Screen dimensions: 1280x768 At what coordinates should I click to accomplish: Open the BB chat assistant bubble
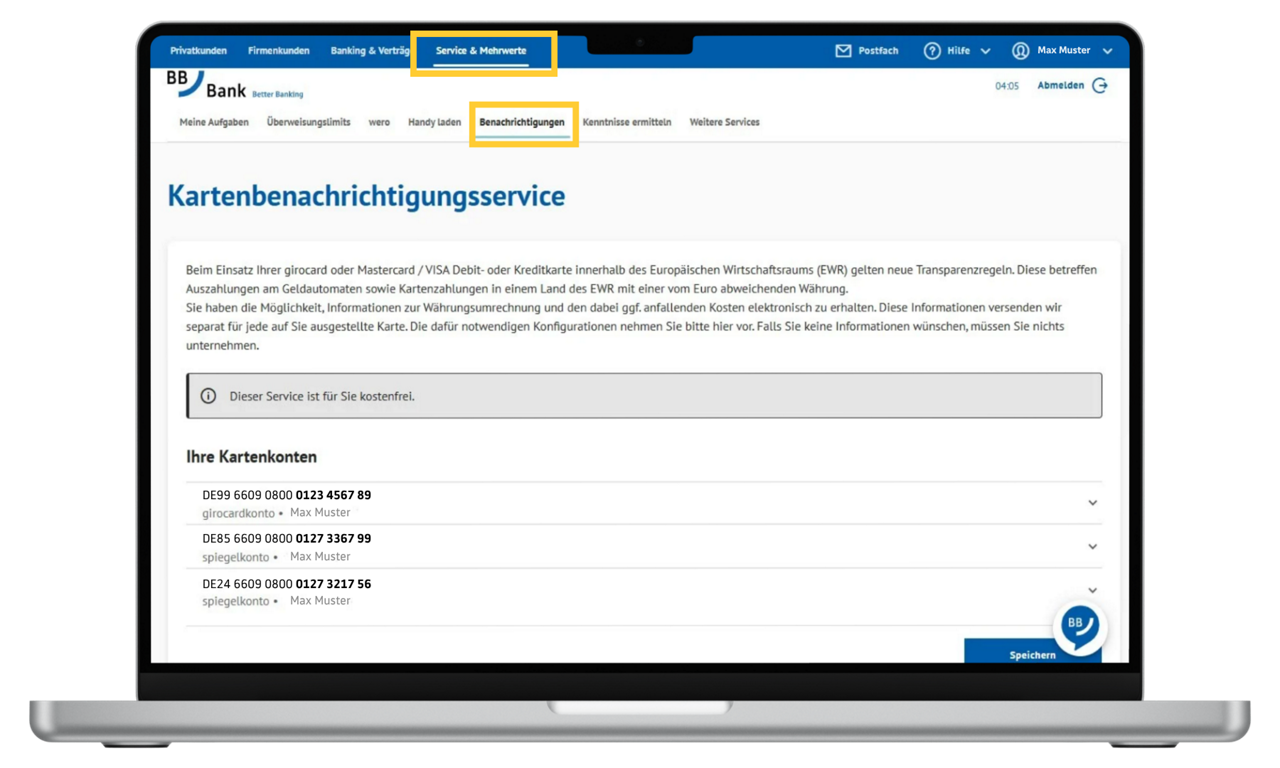point(1079,627)
